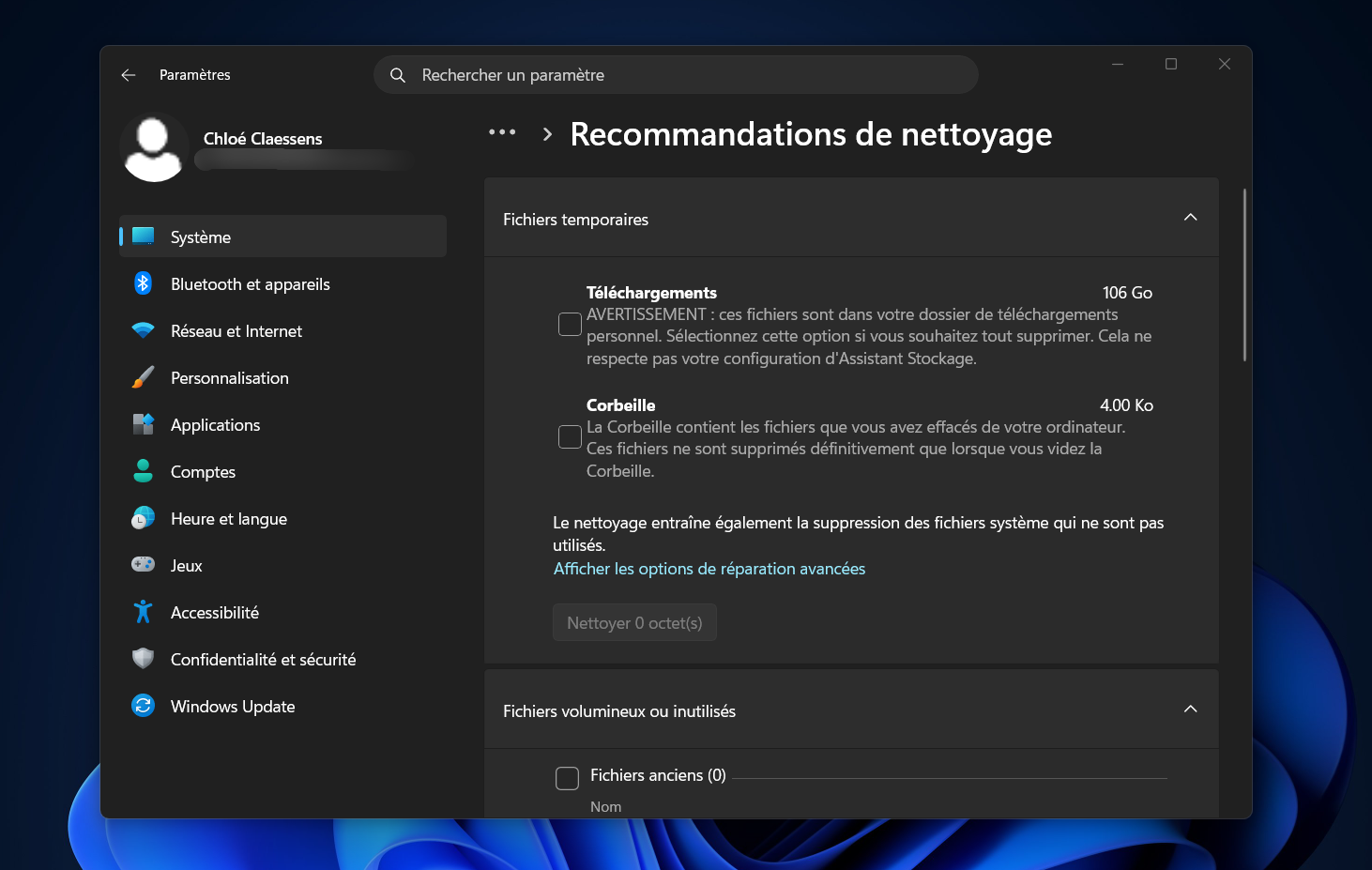Click the Personnalisation paintbrush icon
Screen dimensions: 1372x870
(x=144, y=377)
